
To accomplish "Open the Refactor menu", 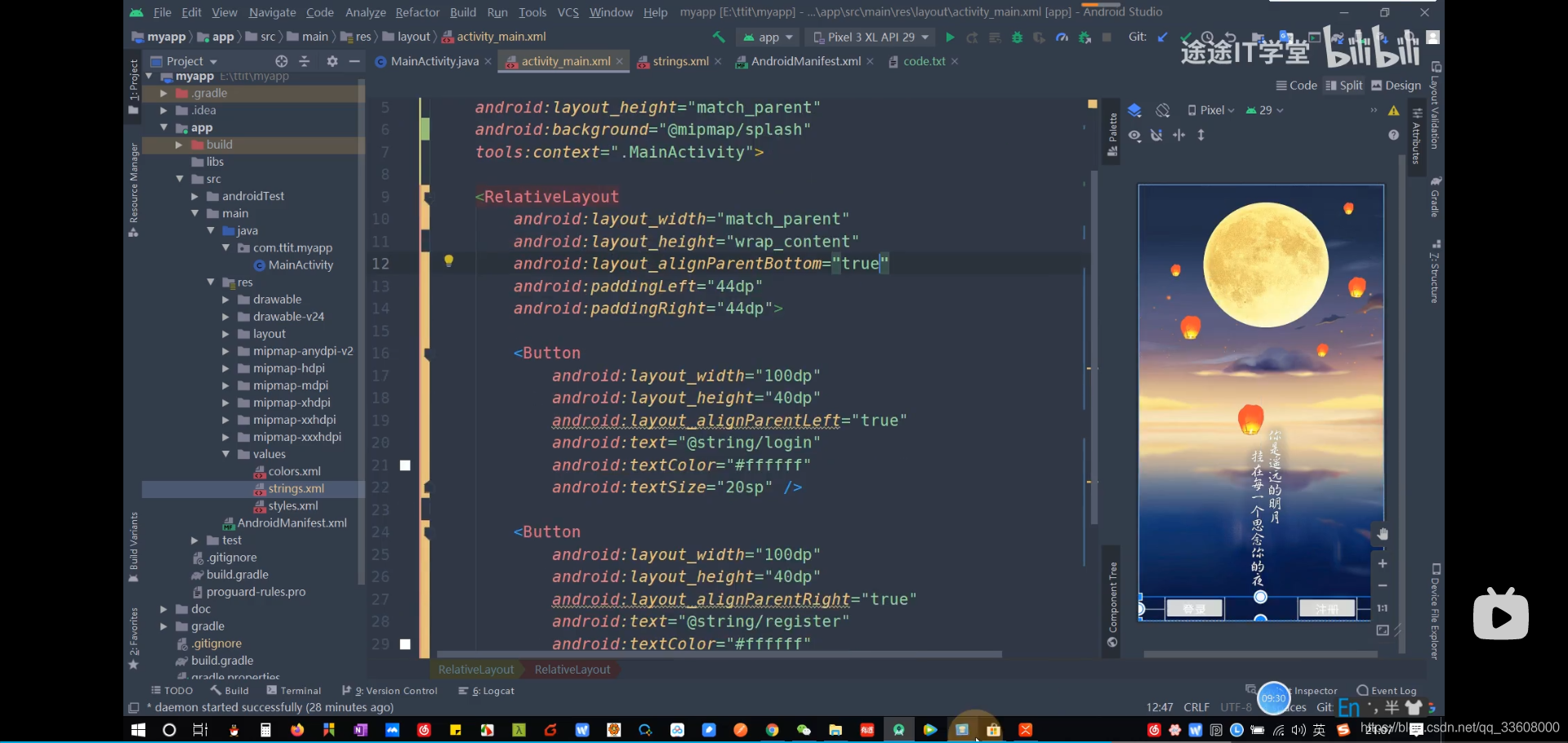I will pyautogui.click(x=417, y=12).
